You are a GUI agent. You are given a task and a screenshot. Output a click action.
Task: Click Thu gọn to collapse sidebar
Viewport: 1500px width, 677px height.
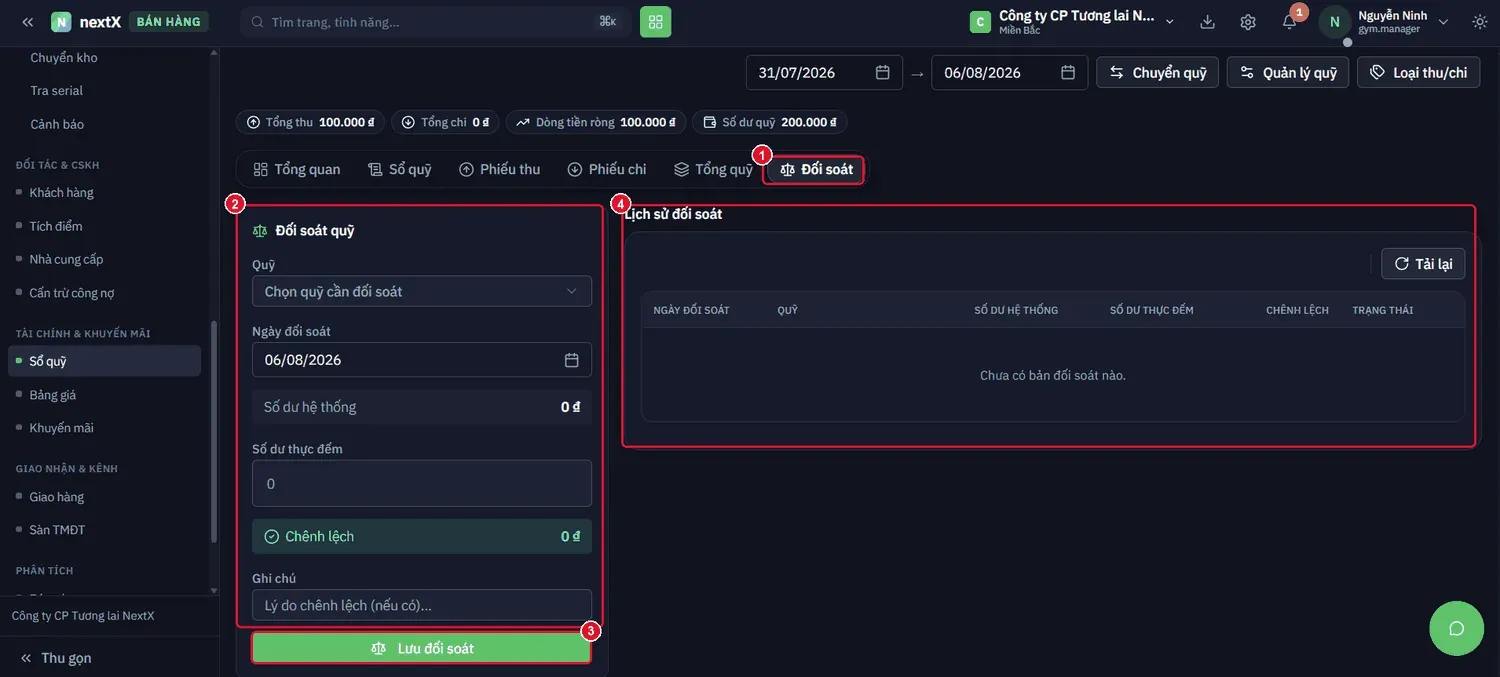(56, 658)
